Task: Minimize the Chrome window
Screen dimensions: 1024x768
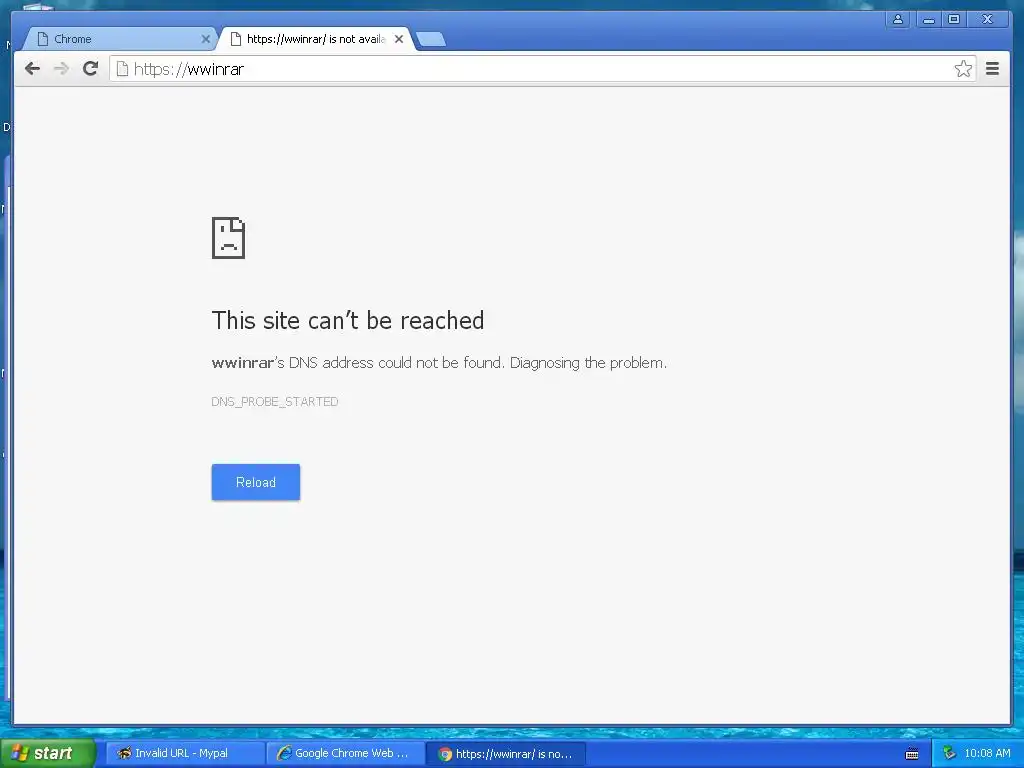Action: (x=927, y=20)
